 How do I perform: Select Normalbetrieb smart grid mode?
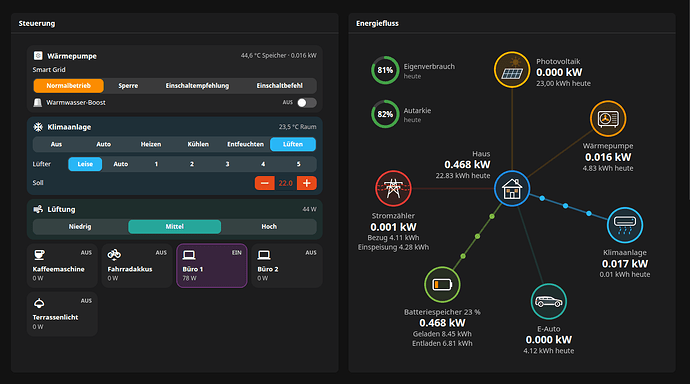69,86
